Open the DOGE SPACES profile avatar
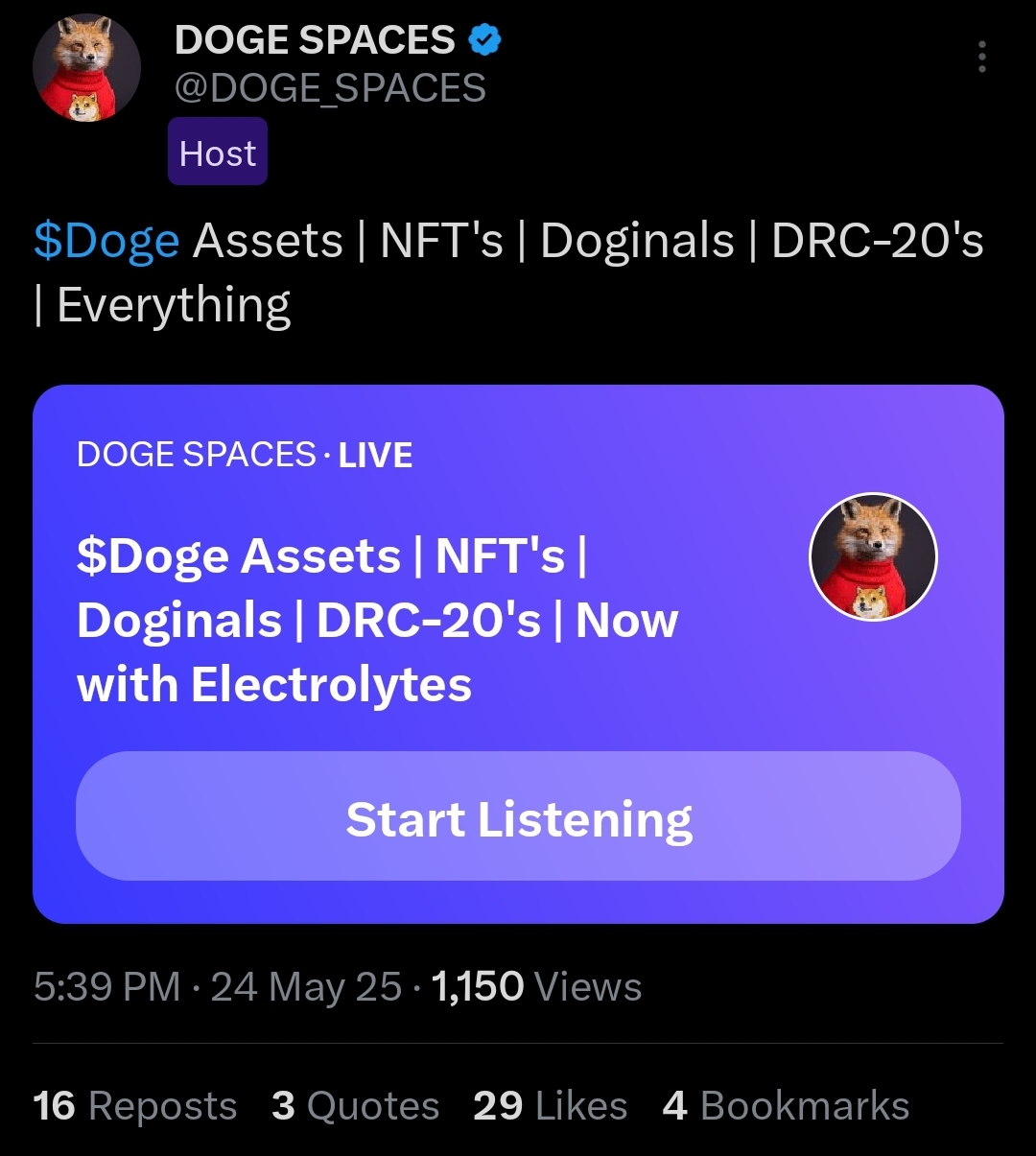 (x=86, y=68)
